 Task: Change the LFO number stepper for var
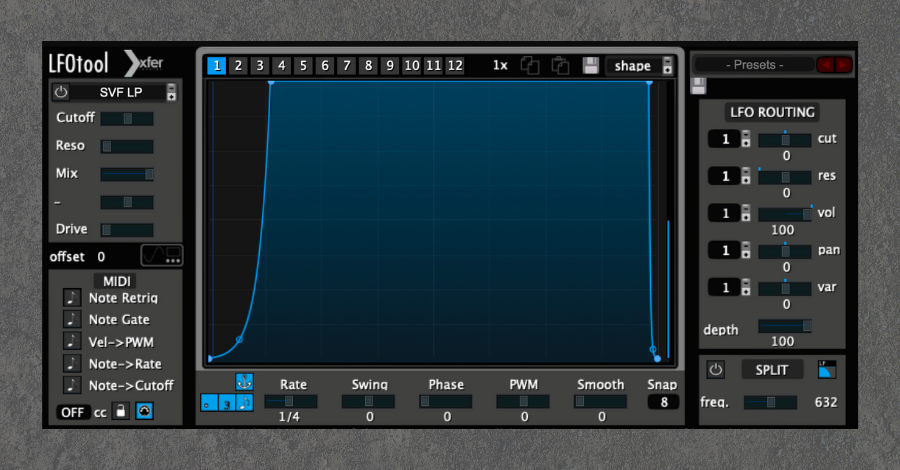point(746,287)
